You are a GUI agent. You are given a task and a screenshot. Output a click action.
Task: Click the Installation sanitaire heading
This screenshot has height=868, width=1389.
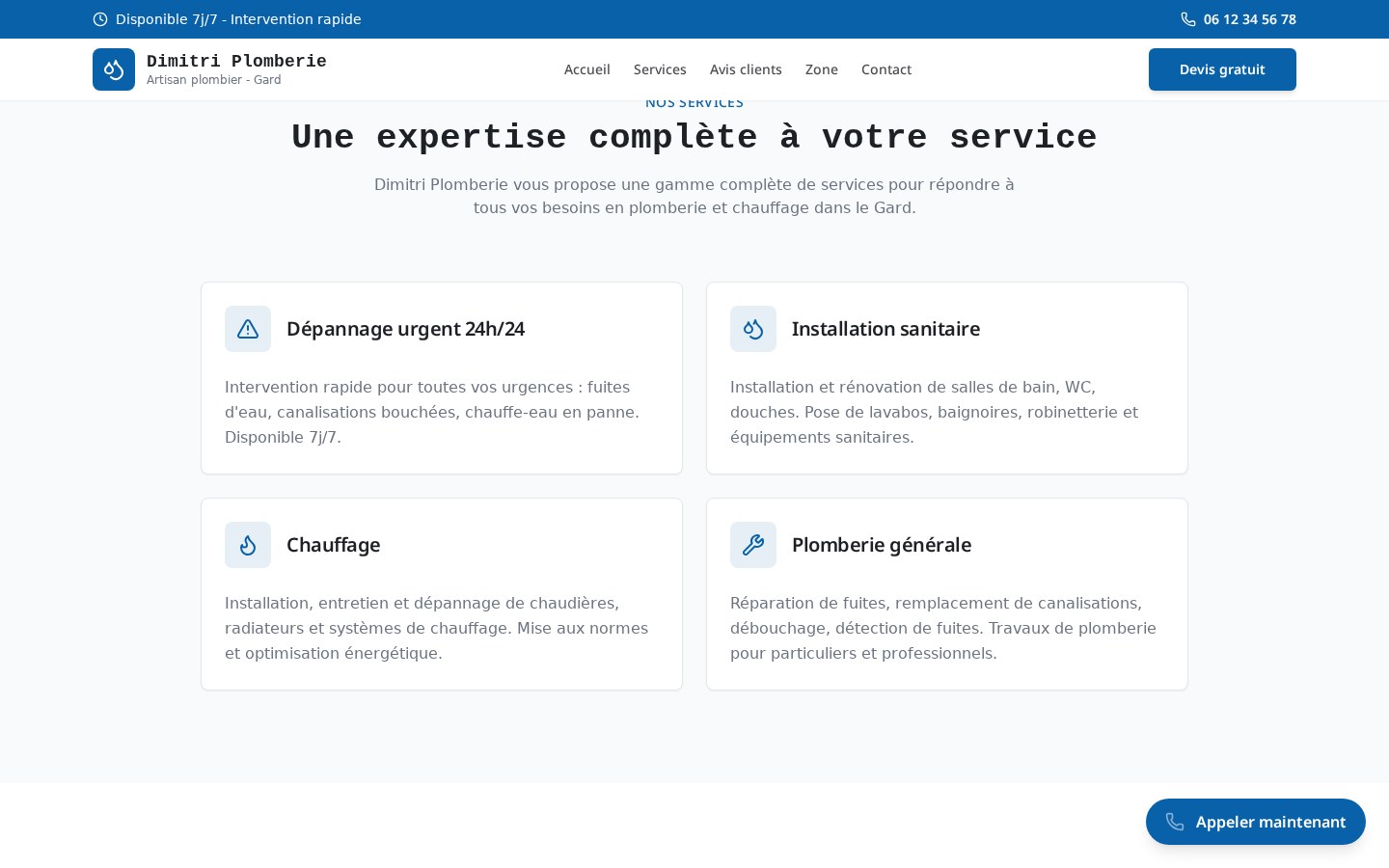(x=885, y=329)
